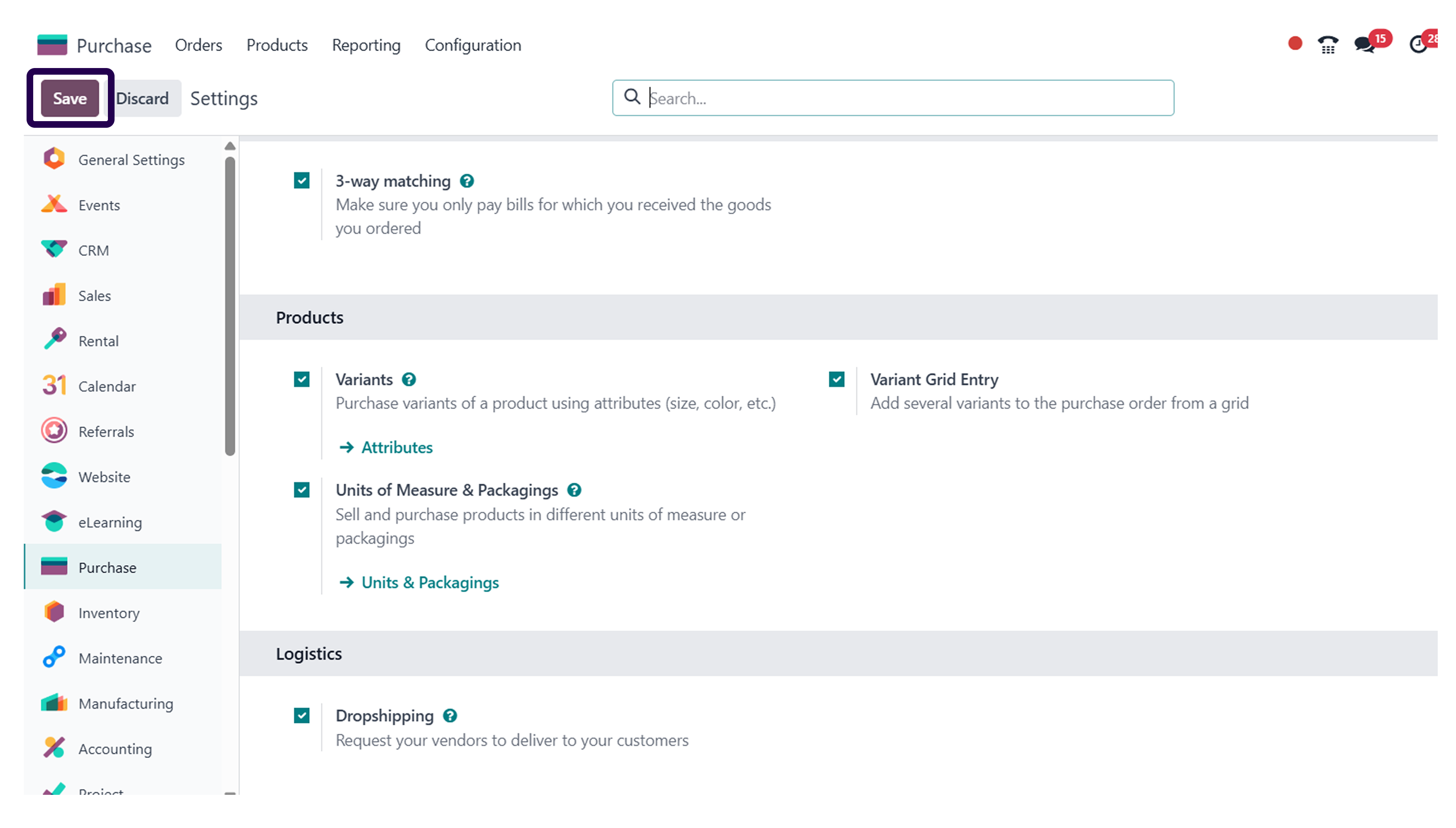Image resolution: width=1456 pixels, height=828 pixels.
Task: Click the Purchase app title
Action: point(115,46)
